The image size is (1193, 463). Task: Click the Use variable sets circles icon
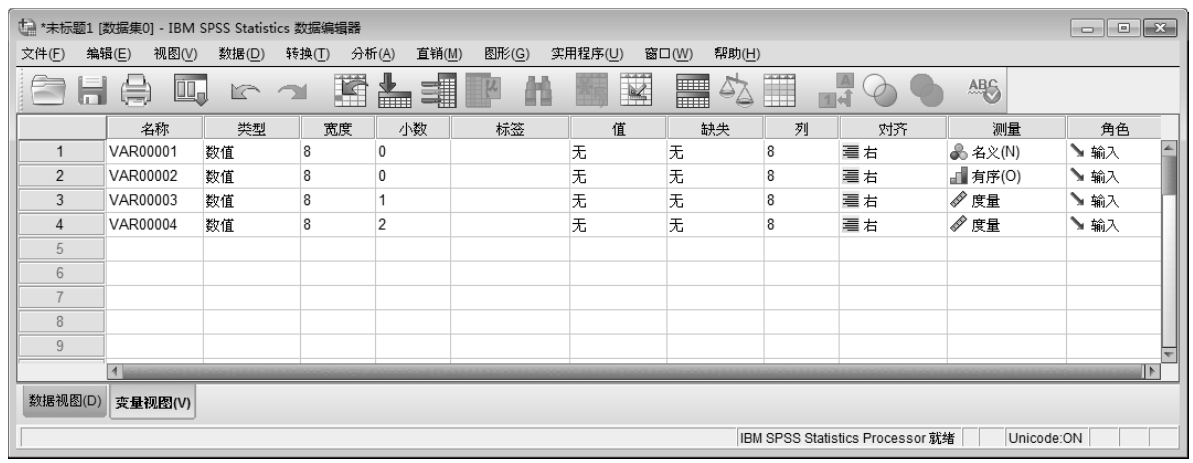pyautogui.click(x=879, y=92)
